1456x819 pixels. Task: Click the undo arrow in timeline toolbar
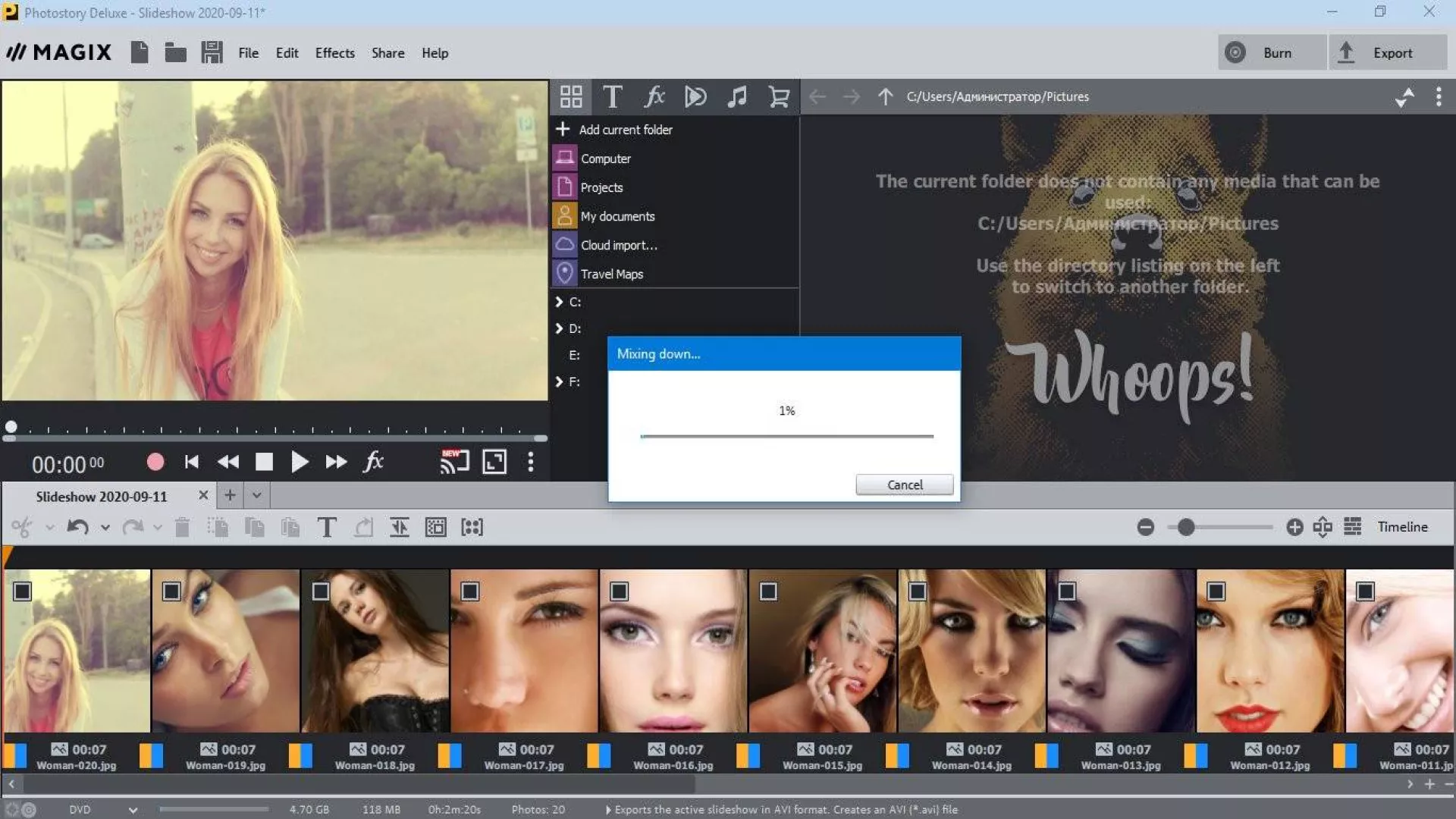click(x=77, y=527)
